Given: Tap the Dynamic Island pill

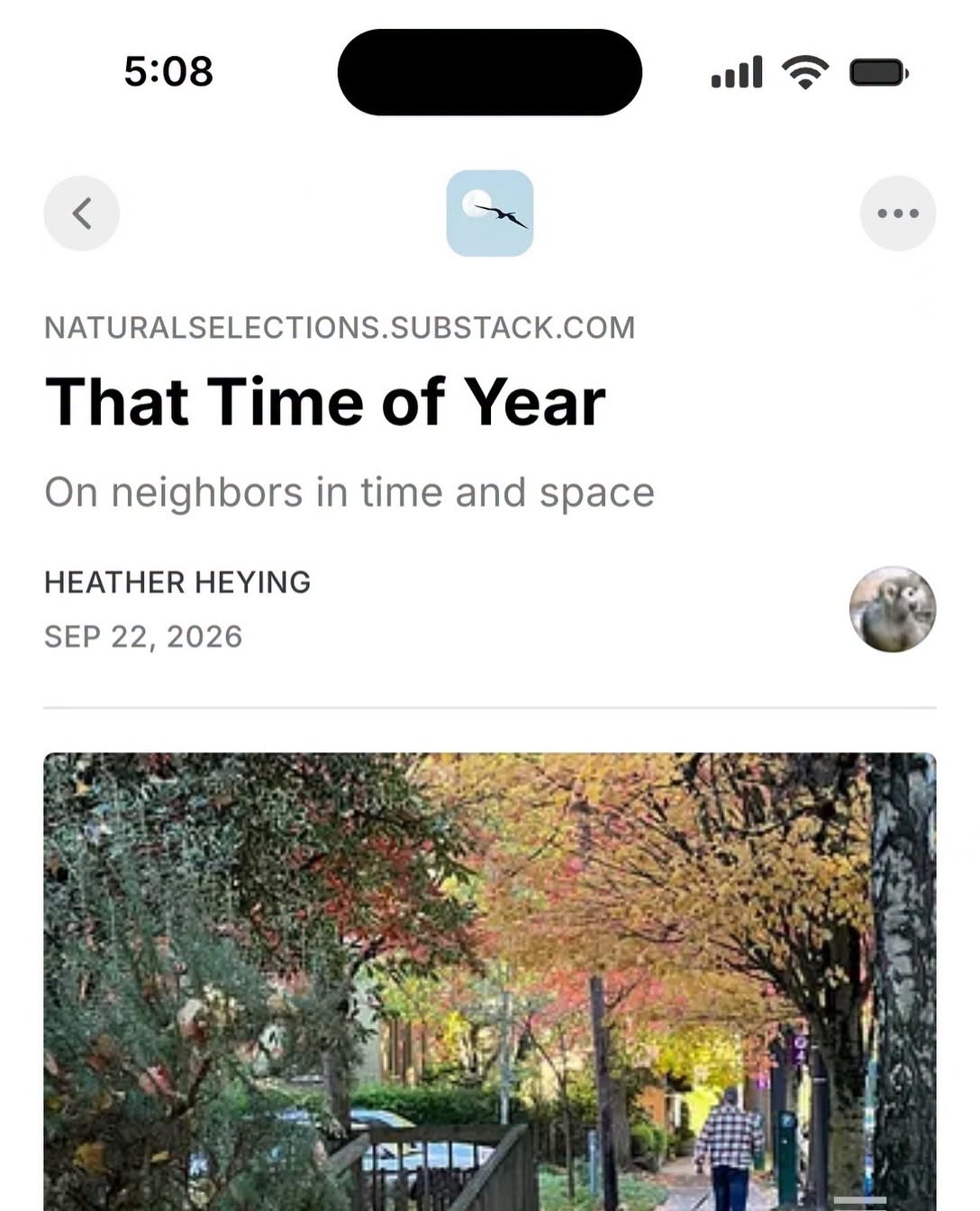Looking at the screenshot, I should (x=490, y=72).
